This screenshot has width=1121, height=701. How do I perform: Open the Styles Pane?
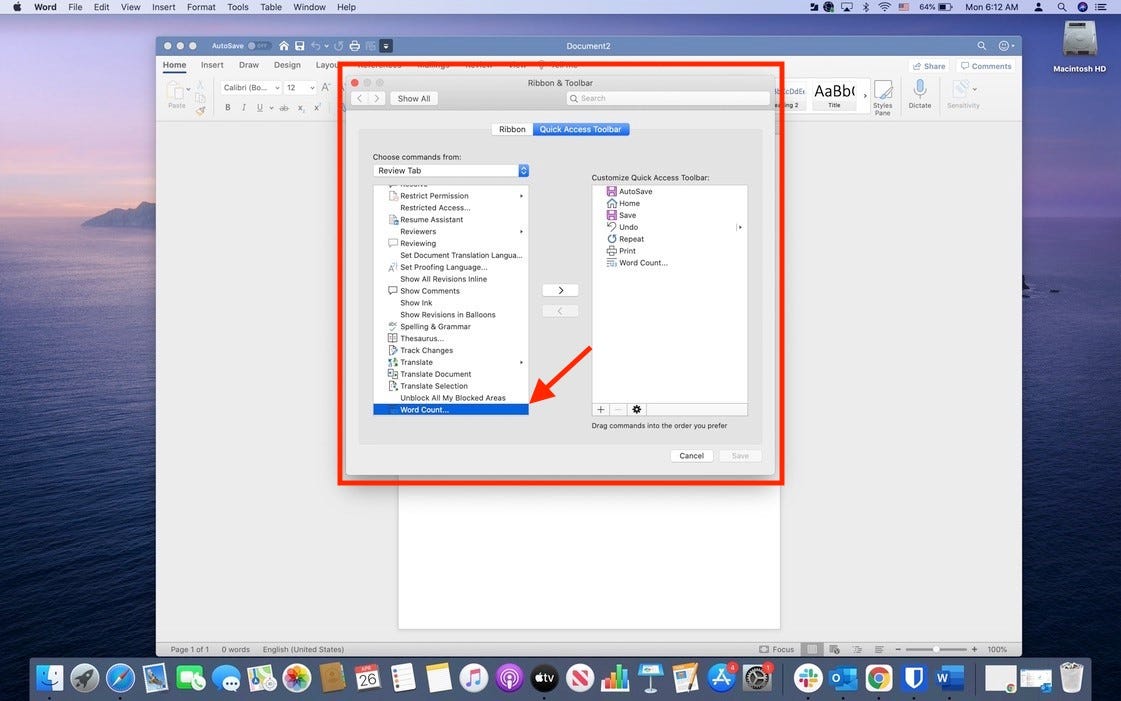[x=883, y=97]
